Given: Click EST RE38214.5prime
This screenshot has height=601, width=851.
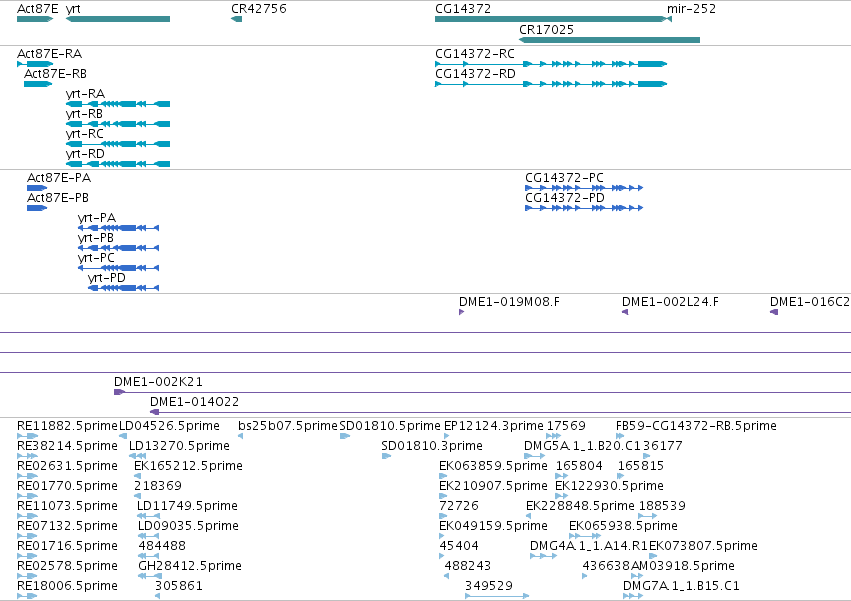Looking at the screenshot, I should click(28, 456).
